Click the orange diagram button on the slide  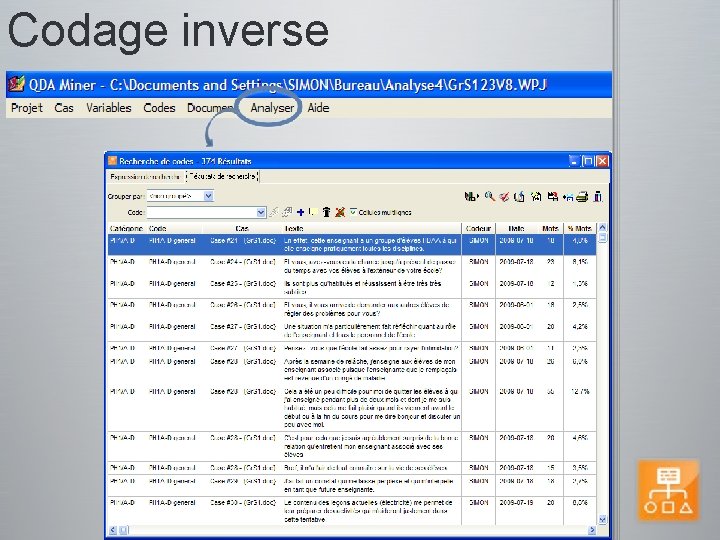point(668,490)
